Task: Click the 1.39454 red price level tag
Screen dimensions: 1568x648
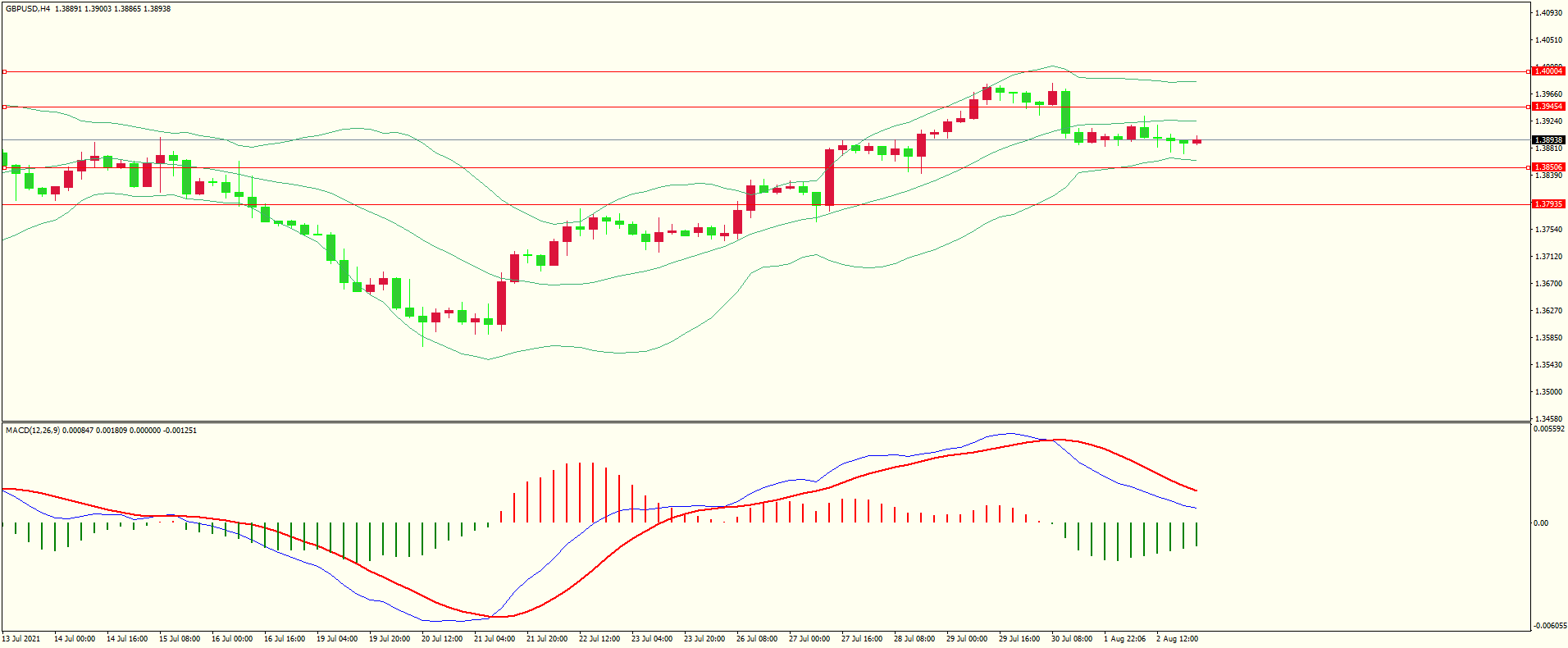Action: click(1548, 107)
